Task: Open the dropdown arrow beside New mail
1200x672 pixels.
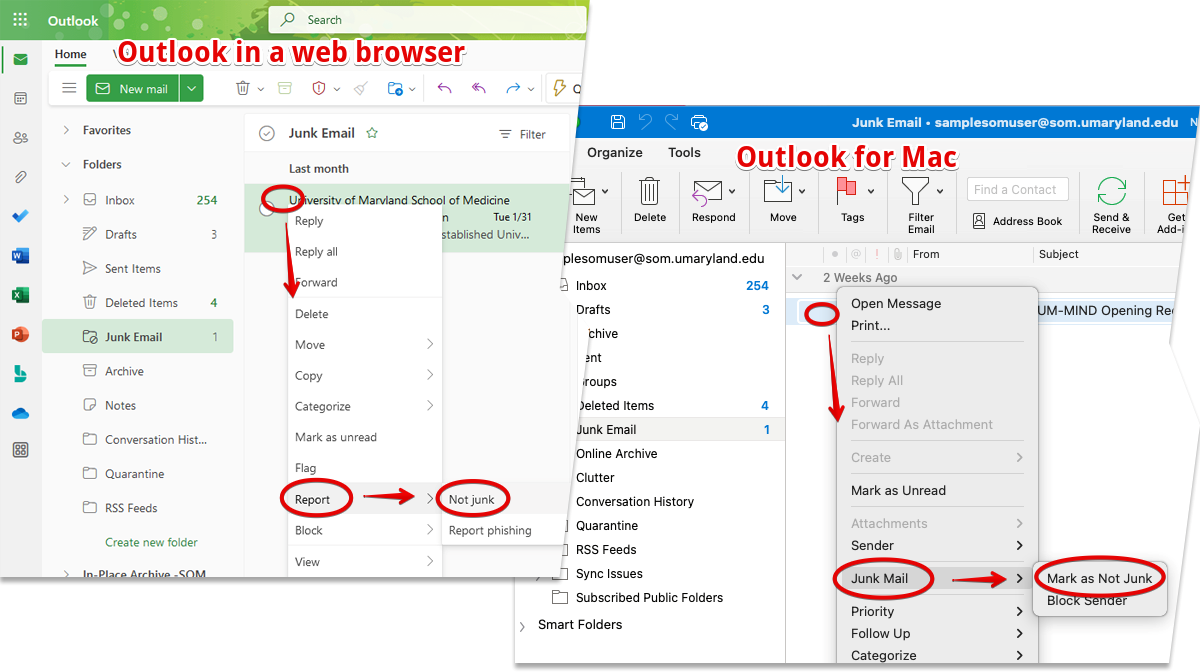Action: pos(191,89)
